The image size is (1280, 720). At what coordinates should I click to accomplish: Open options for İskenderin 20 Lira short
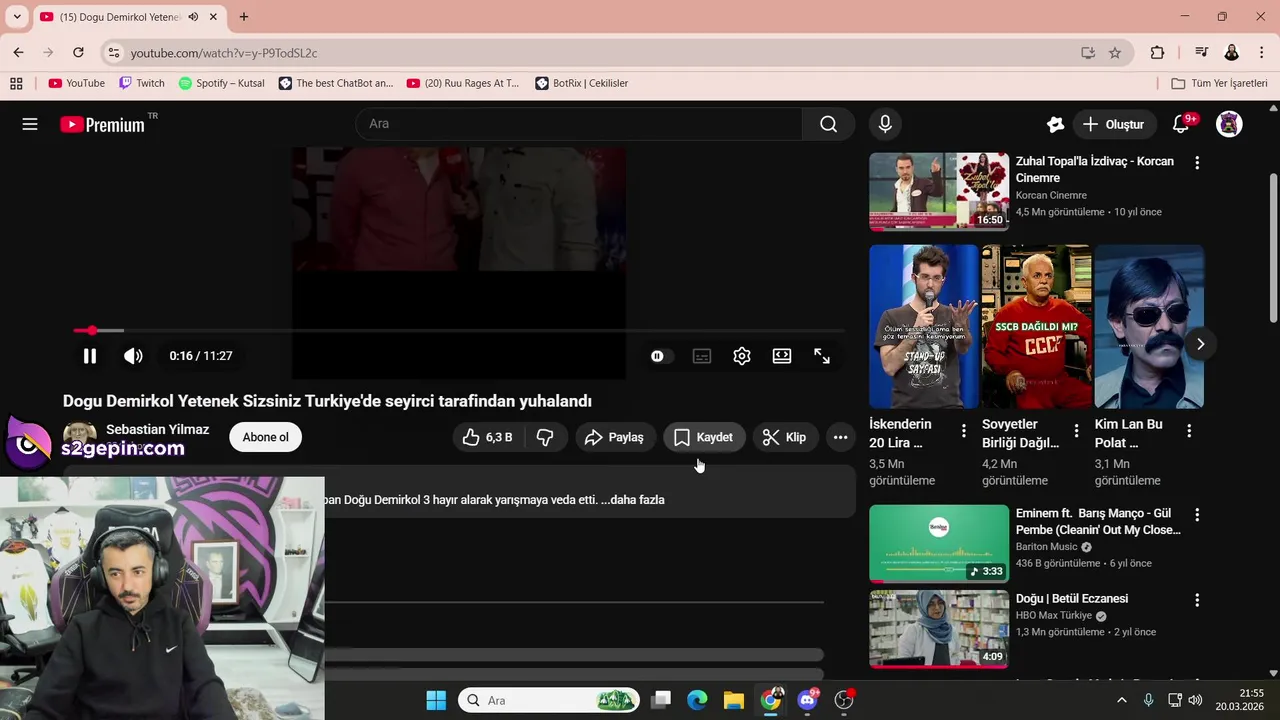(x=963, y=431)
